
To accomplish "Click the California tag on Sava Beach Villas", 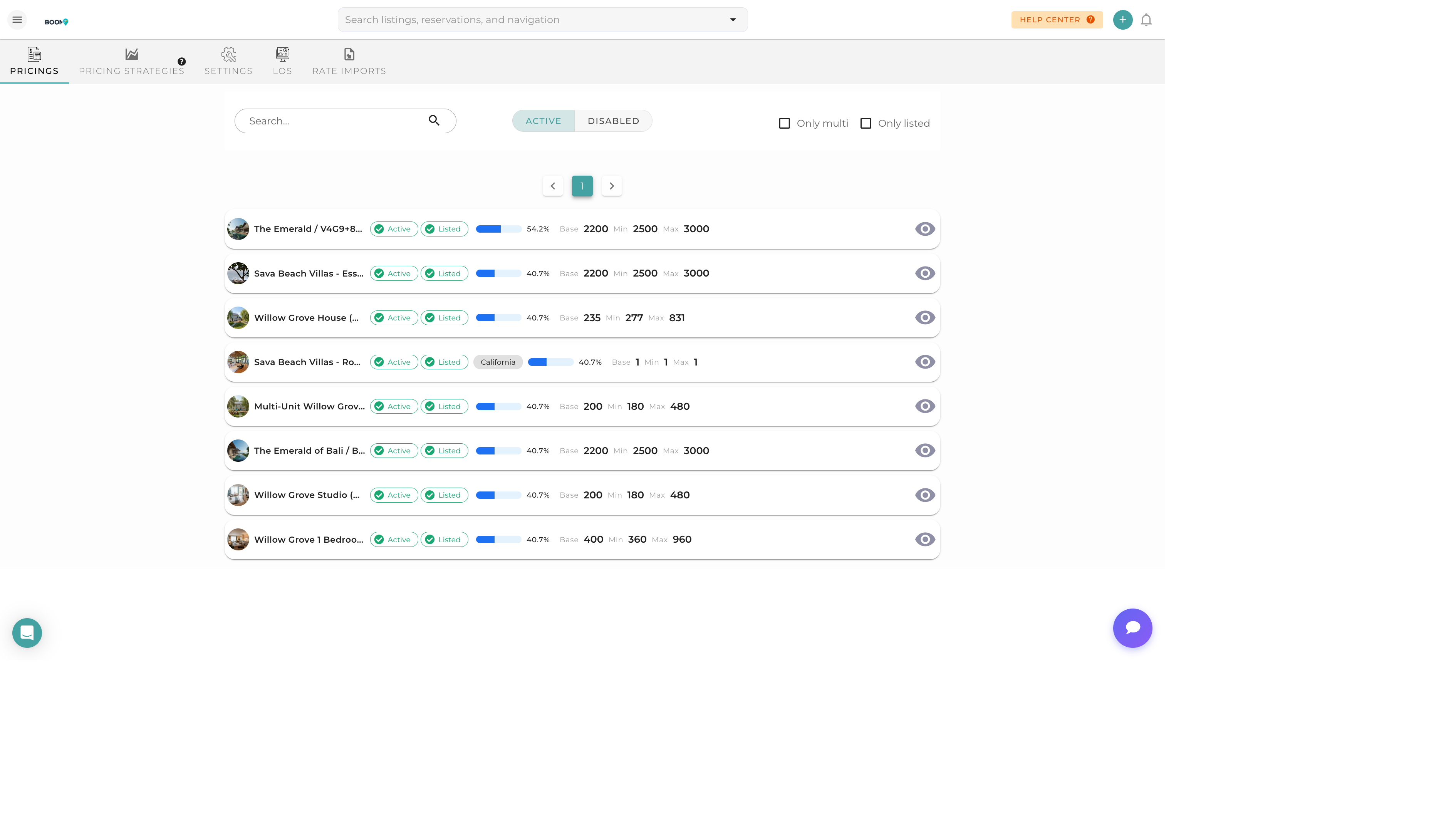I will (x=497, y=362).
